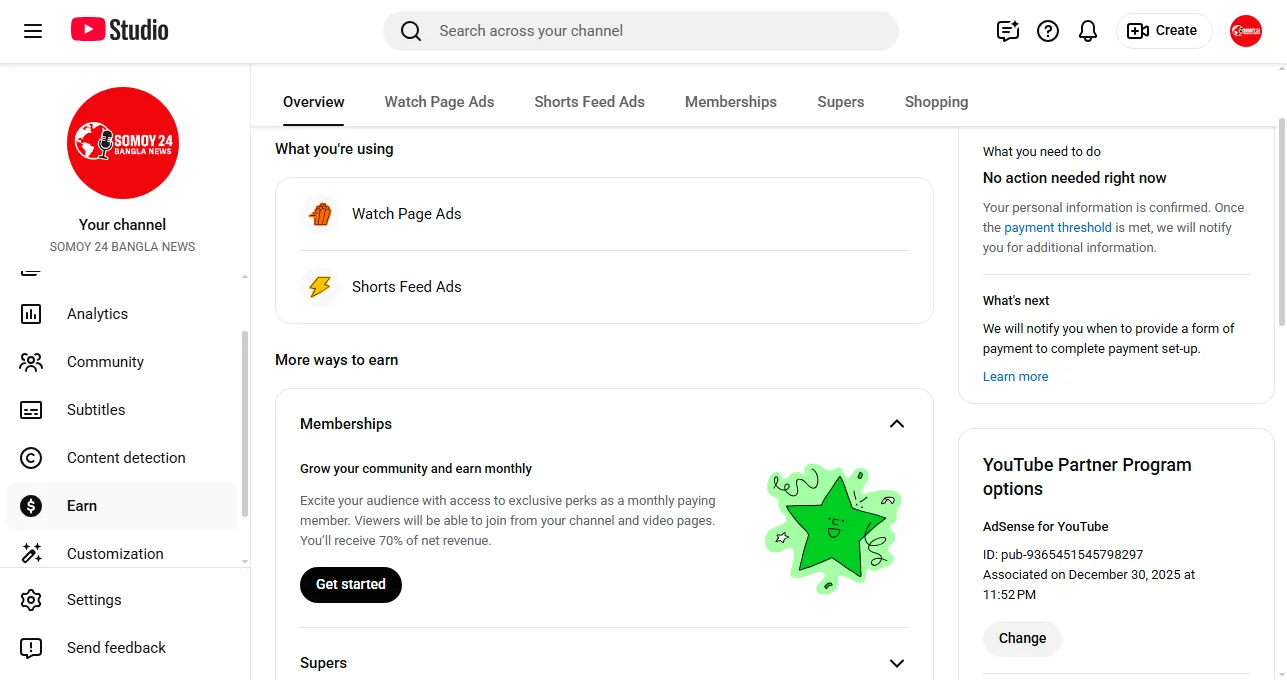Screen dimensions: 1287x680
Task: Focus the Search across your channel field
Action: [641, 31]
